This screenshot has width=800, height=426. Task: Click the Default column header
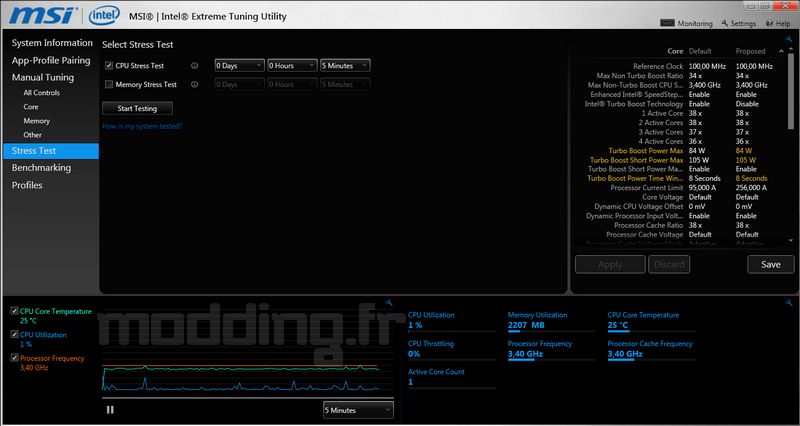coord(700,51)
